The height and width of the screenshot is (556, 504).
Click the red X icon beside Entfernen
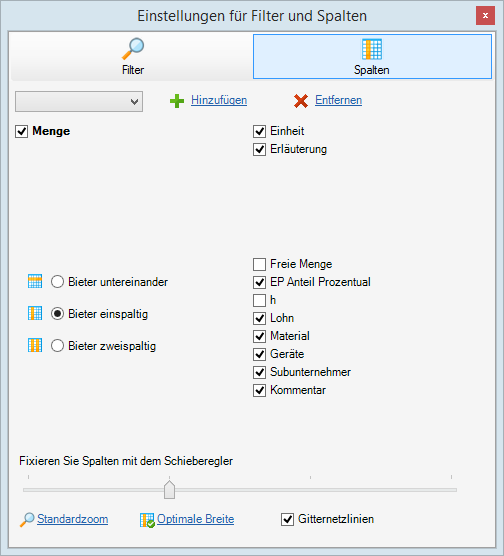tap(301, 101)
